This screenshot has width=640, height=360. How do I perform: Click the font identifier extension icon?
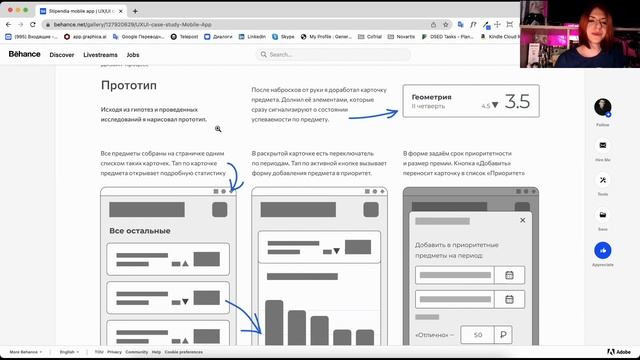pos(473,24)
